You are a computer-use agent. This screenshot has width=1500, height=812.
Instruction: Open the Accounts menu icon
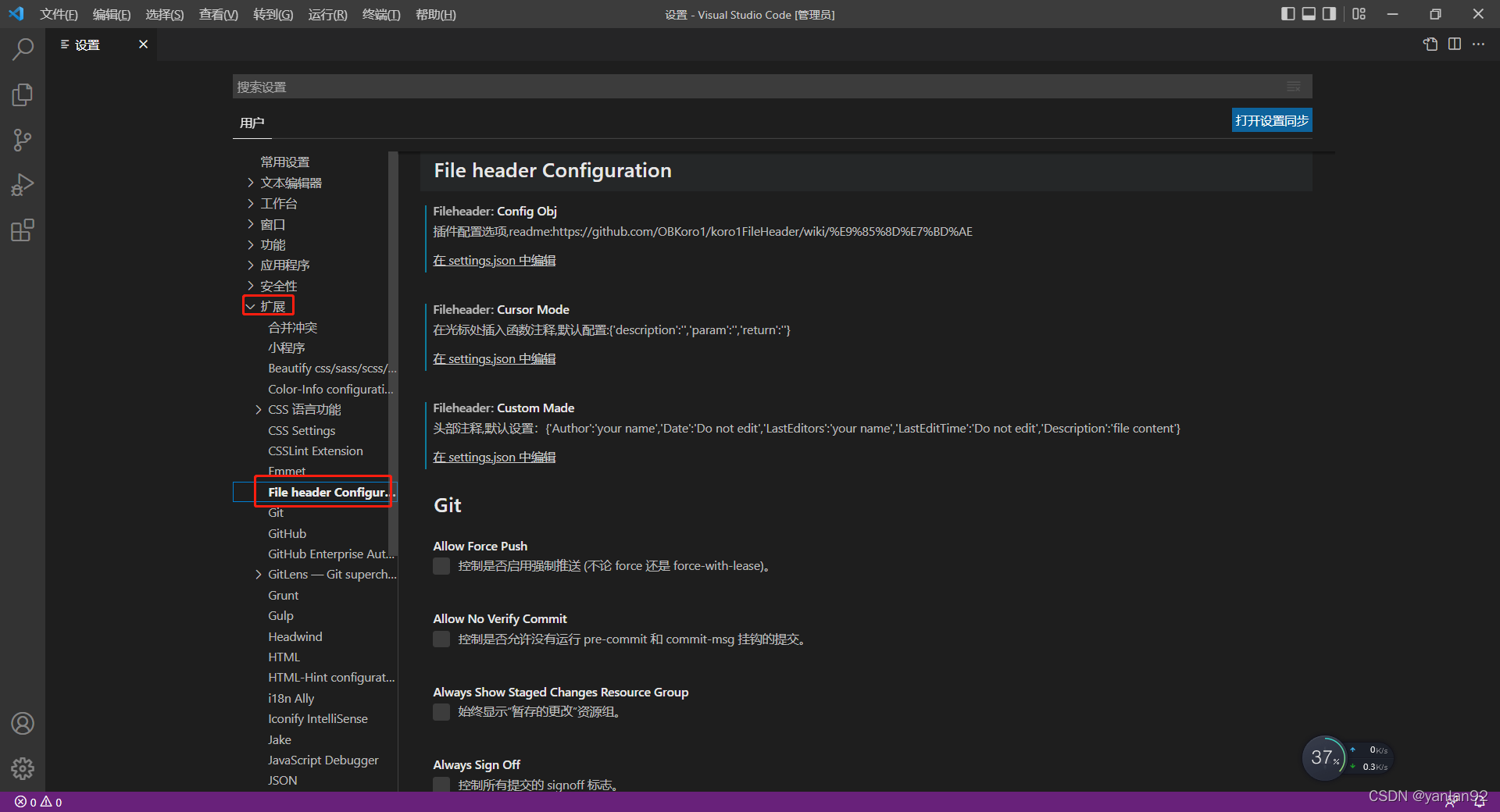[23, 724]
